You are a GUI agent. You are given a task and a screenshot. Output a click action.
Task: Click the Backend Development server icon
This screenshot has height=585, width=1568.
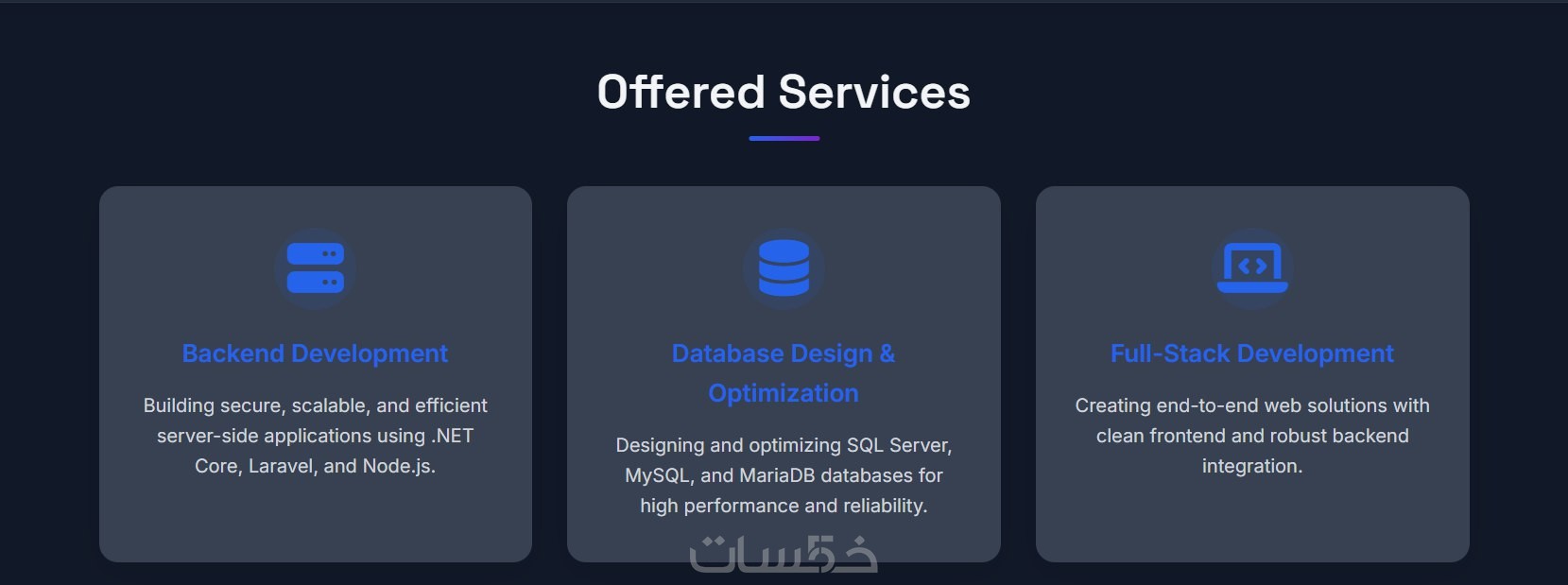315,268
